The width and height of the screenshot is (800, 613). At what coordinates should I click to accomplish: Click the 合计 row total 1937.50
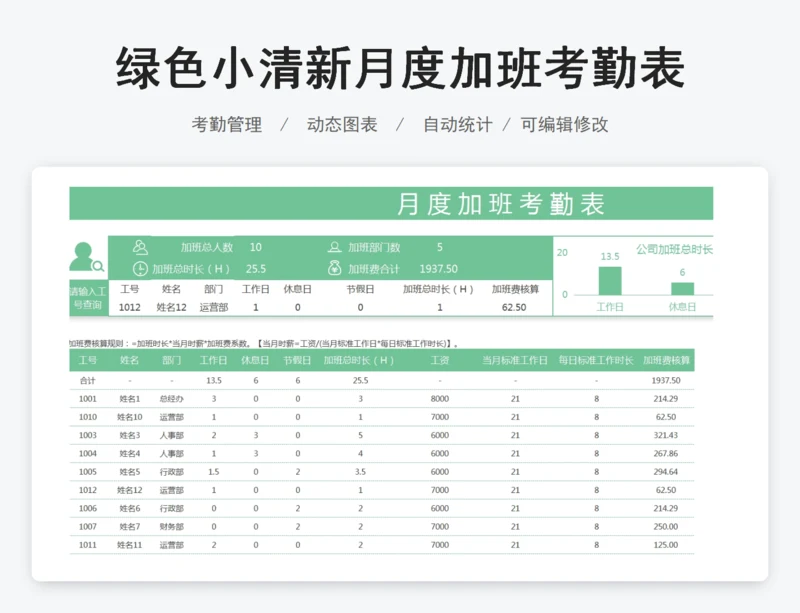666,380
